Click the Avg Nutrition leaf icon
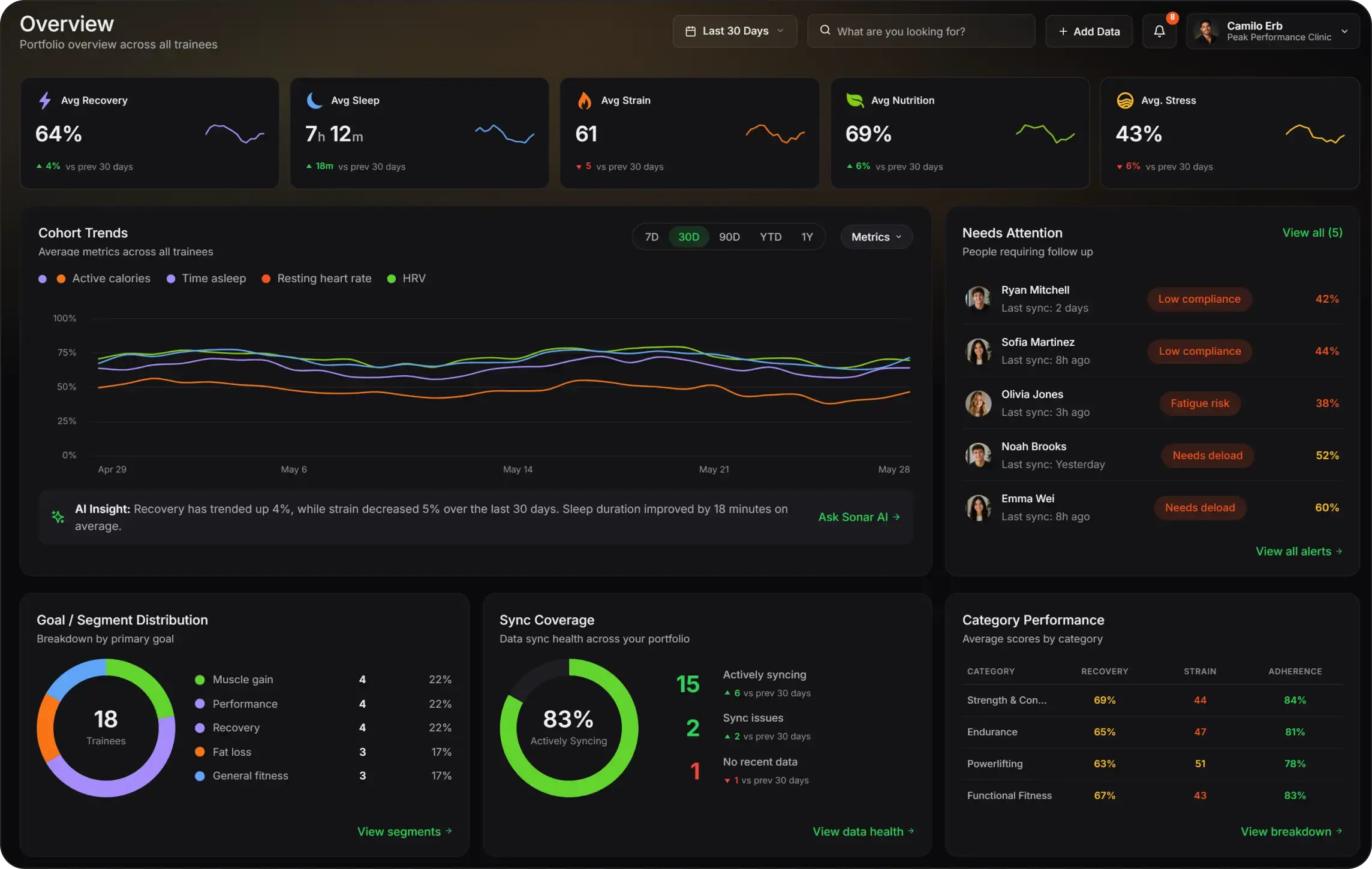This screenshot has width=1372, height=869. [855, 100]
